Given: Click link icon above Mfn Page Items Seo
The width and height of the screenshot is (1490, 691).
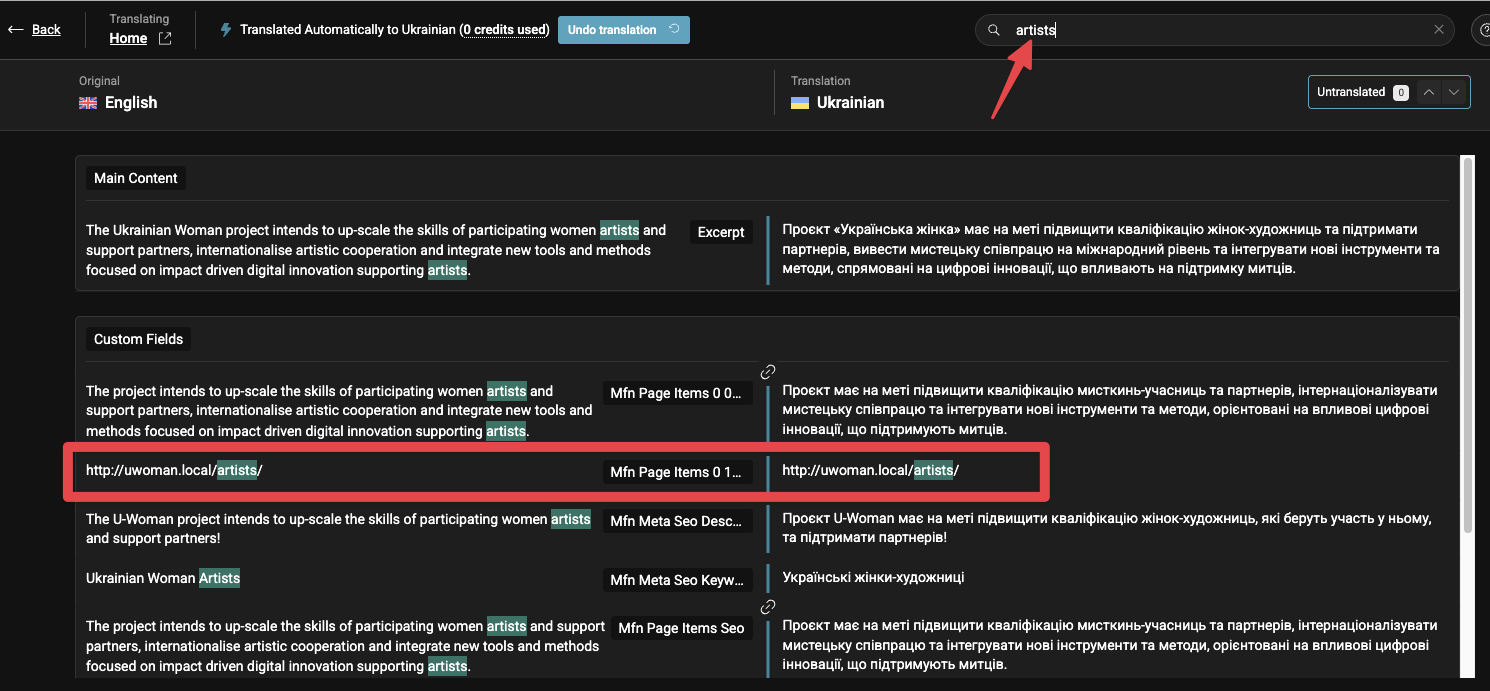Looking at the screenshot, I should [768, 607].
